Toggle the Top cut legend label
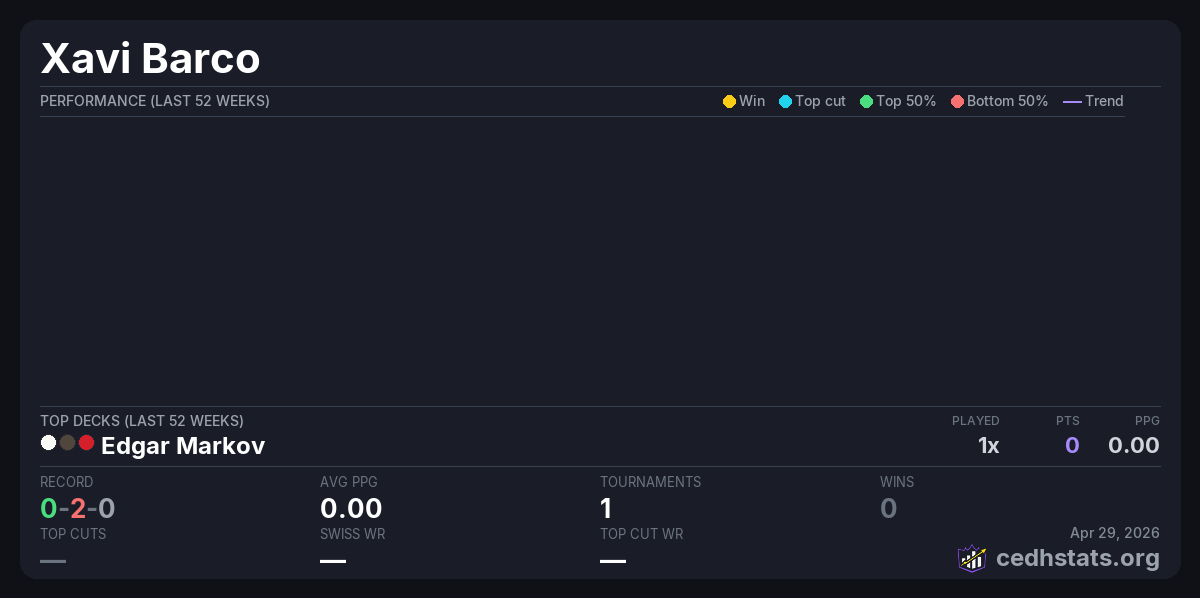 coord(820,101)
